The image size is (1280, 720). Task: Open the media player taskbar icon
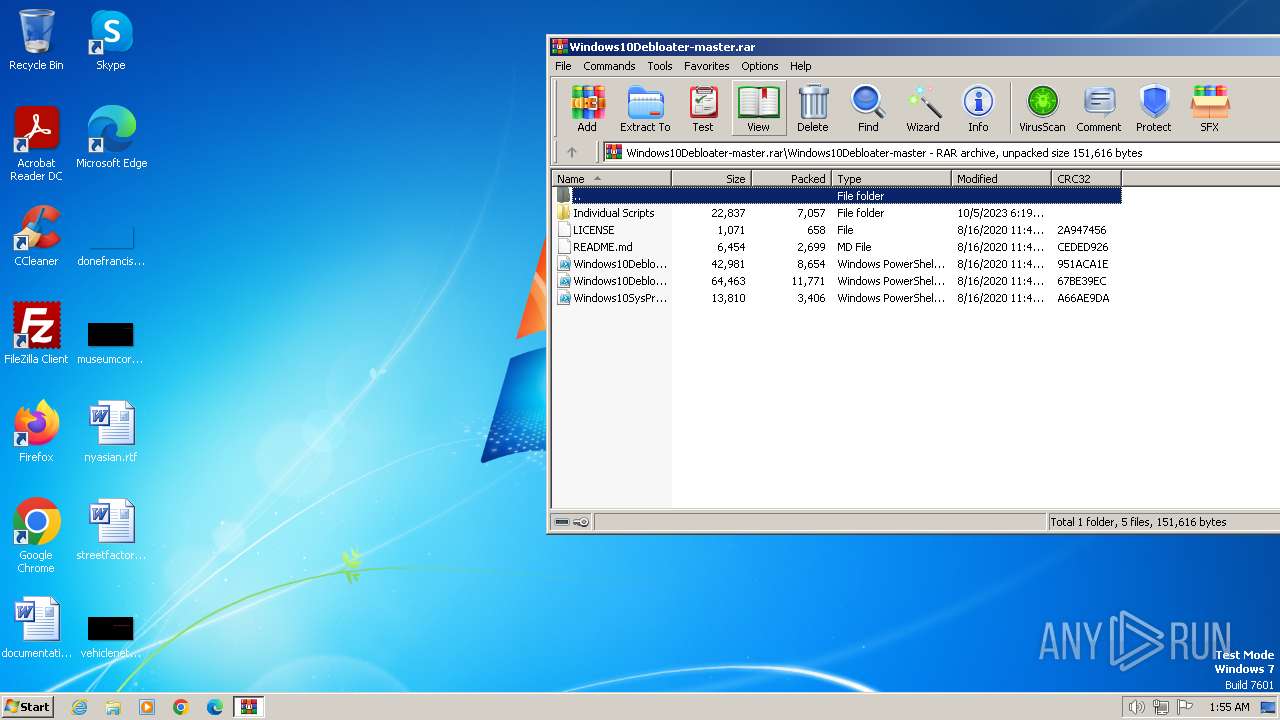pyautogui.click(x=147, y=707)
